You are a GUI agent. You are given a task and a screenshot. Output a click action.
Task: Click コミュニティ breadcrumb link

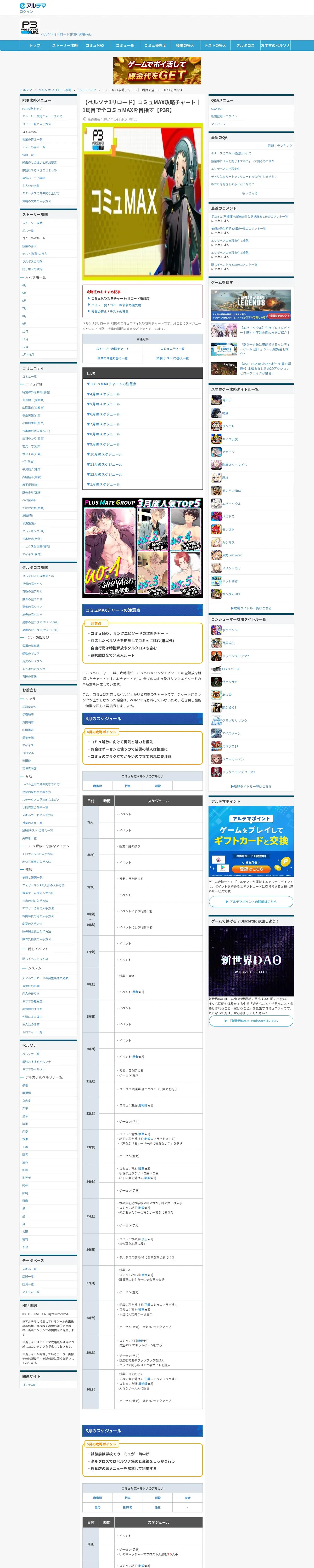87,90
